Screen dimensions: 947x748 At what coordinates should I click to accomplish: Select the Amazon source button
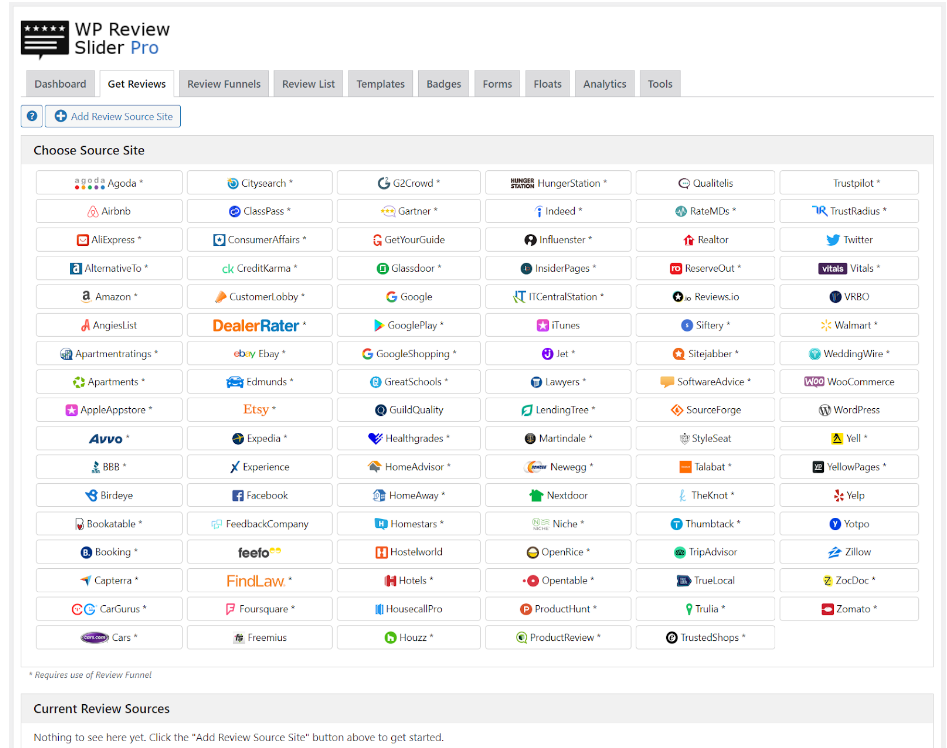pyautogui.click(x=109, y=296)
